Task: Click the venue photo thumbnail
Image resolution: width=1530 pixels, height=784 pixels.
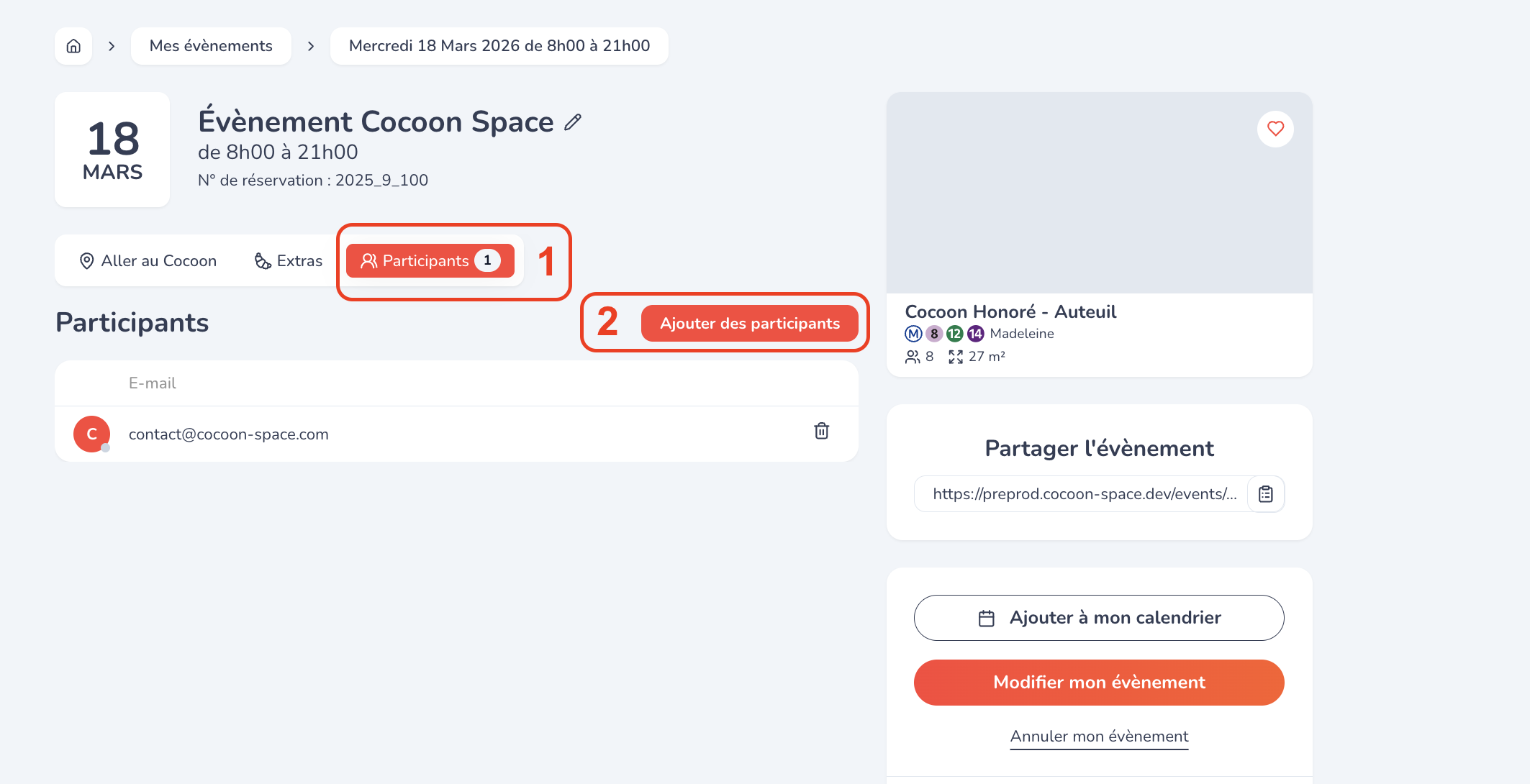Action: click(1099, 193)
